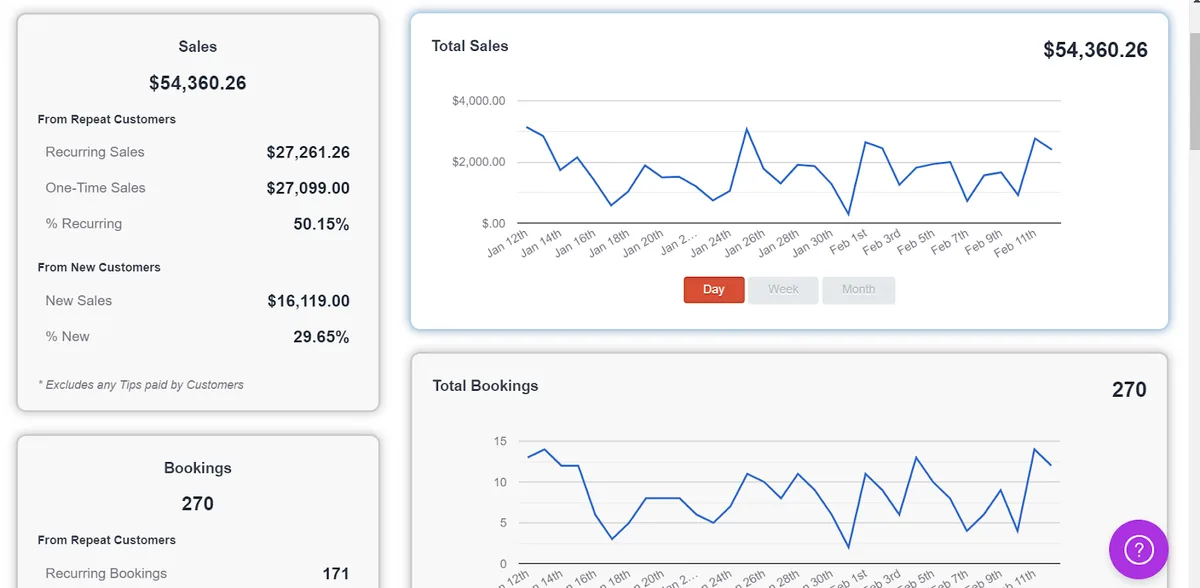Select the Day chart view button
The image size is (1200, 588).
click(714, 290)
